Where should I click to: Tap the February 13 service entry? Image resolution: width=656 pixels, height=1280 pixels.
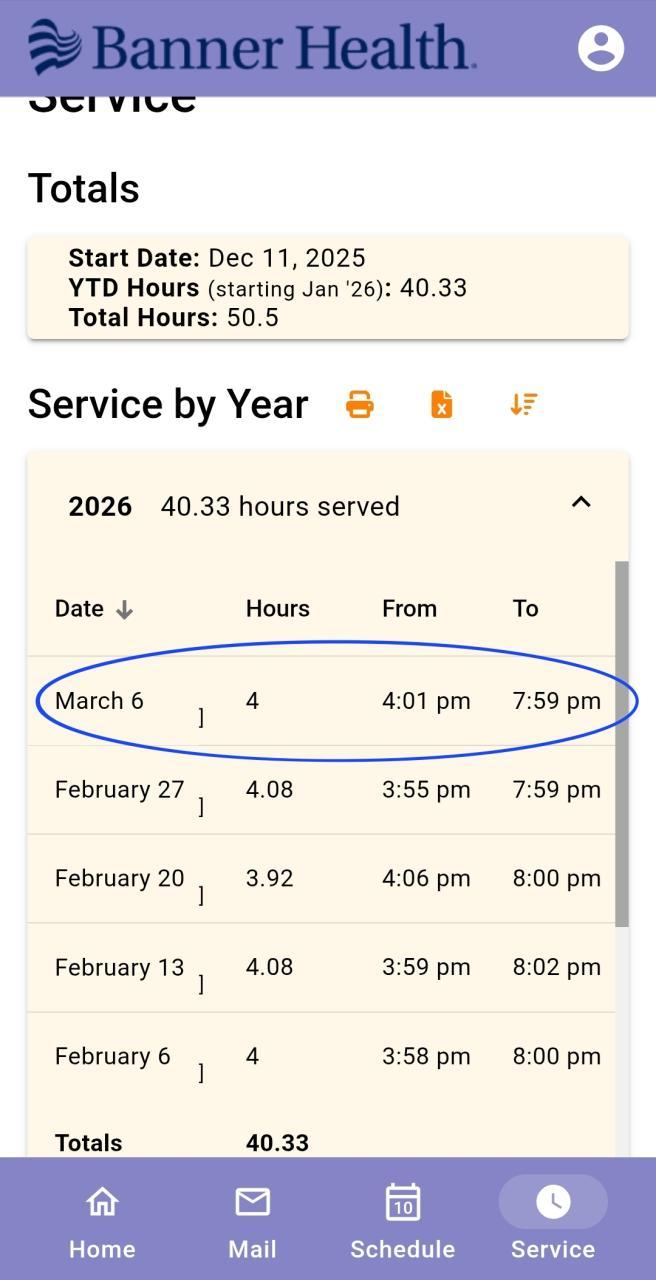(320, 968)
